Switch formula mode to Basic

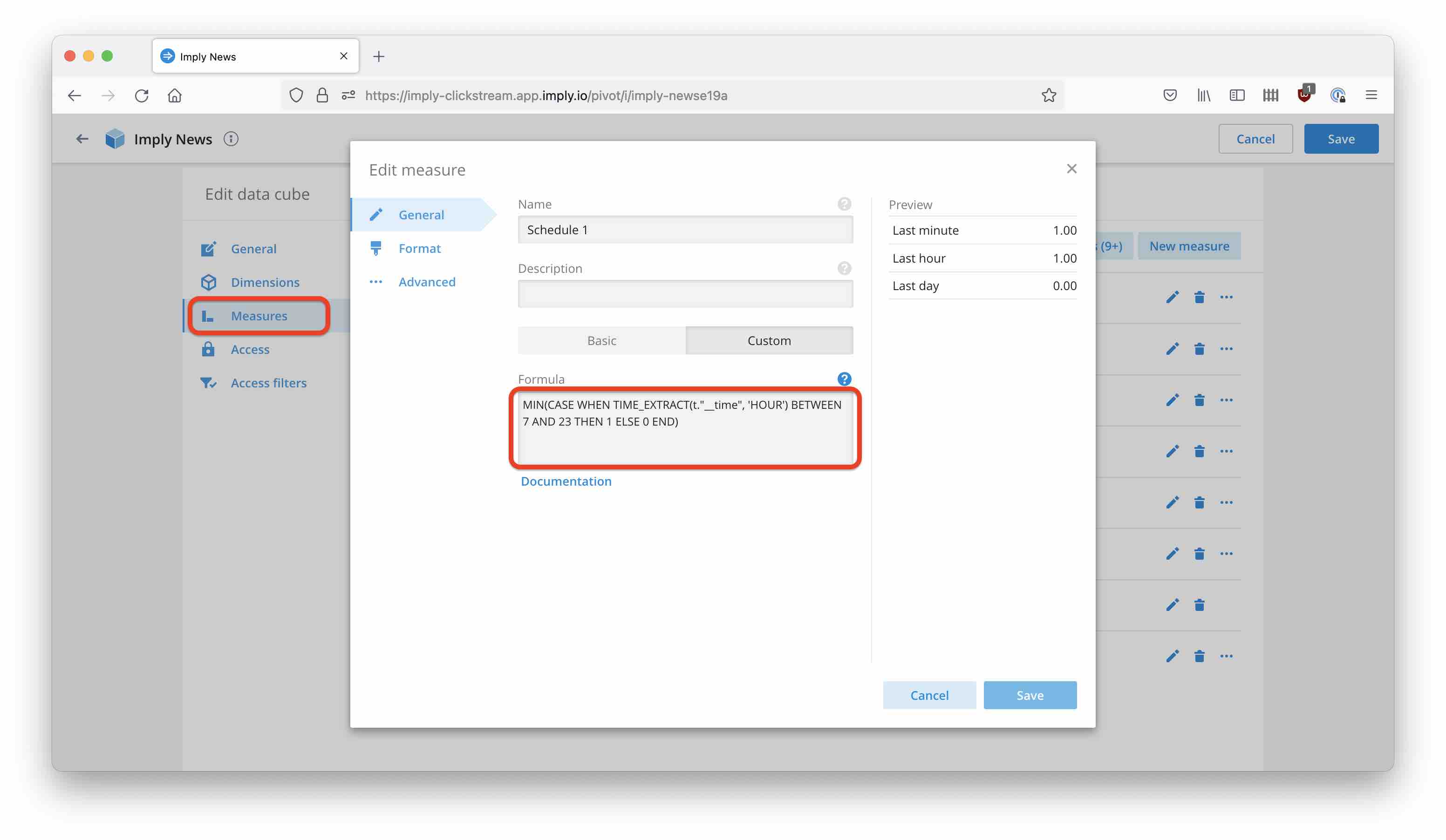point(601,340)
